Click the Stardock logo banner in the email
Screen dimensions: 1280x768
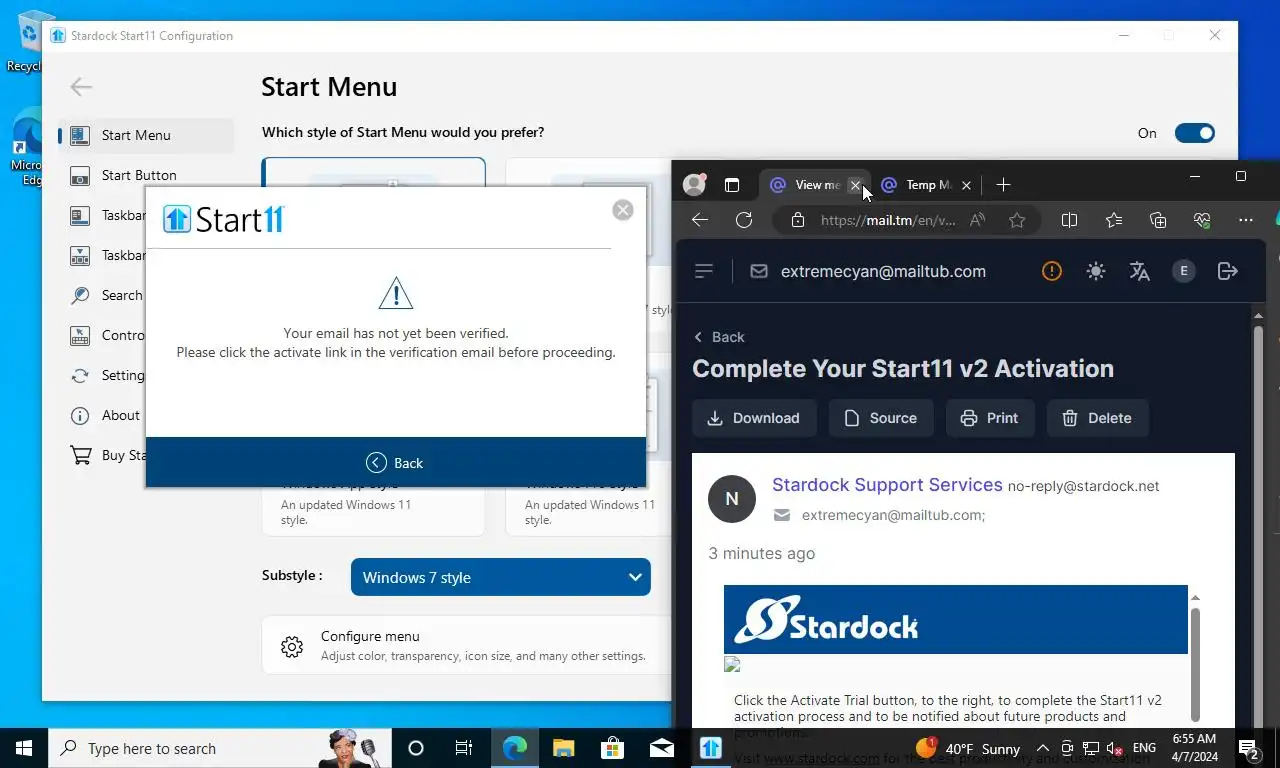coord(955,620)
